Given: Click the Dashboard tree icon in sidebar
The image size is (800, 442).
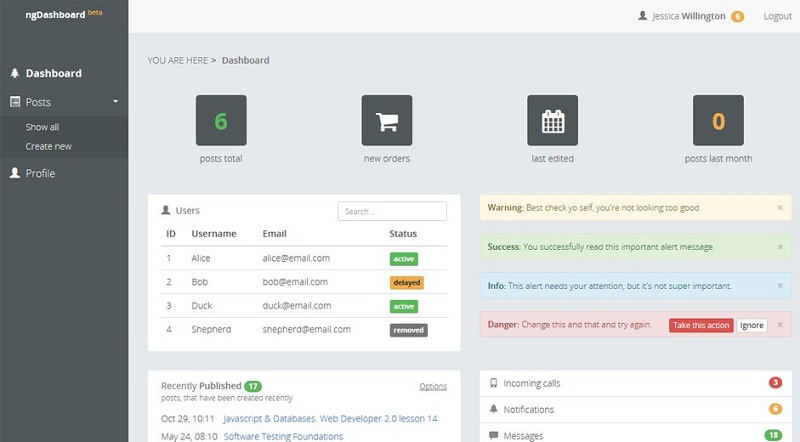Looking at the screenshot, I should (x=15, y=73).
